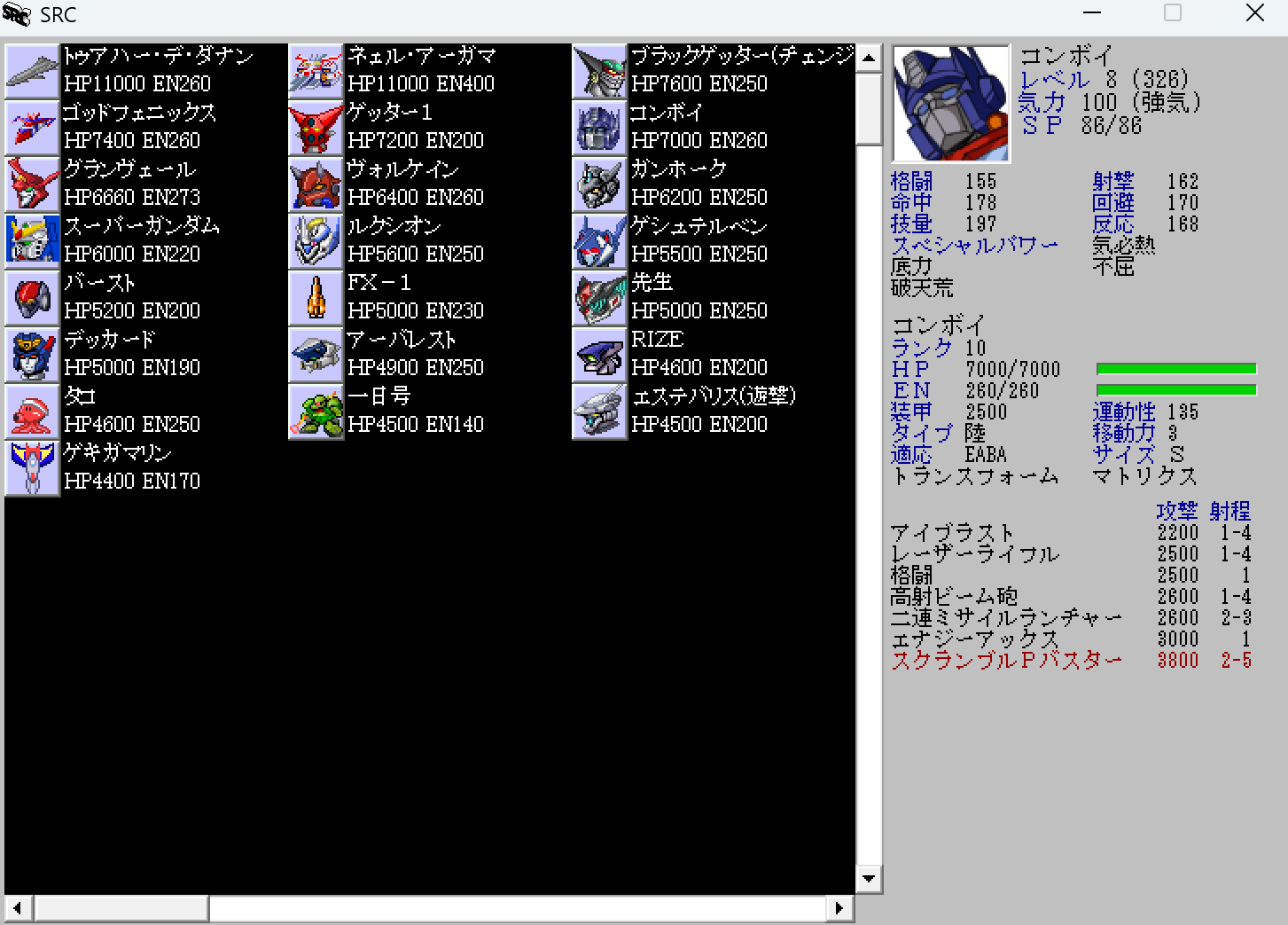Click the 底力 skill text
Viewport: 1288px width, 925px height.
click(x=911, y=266)
